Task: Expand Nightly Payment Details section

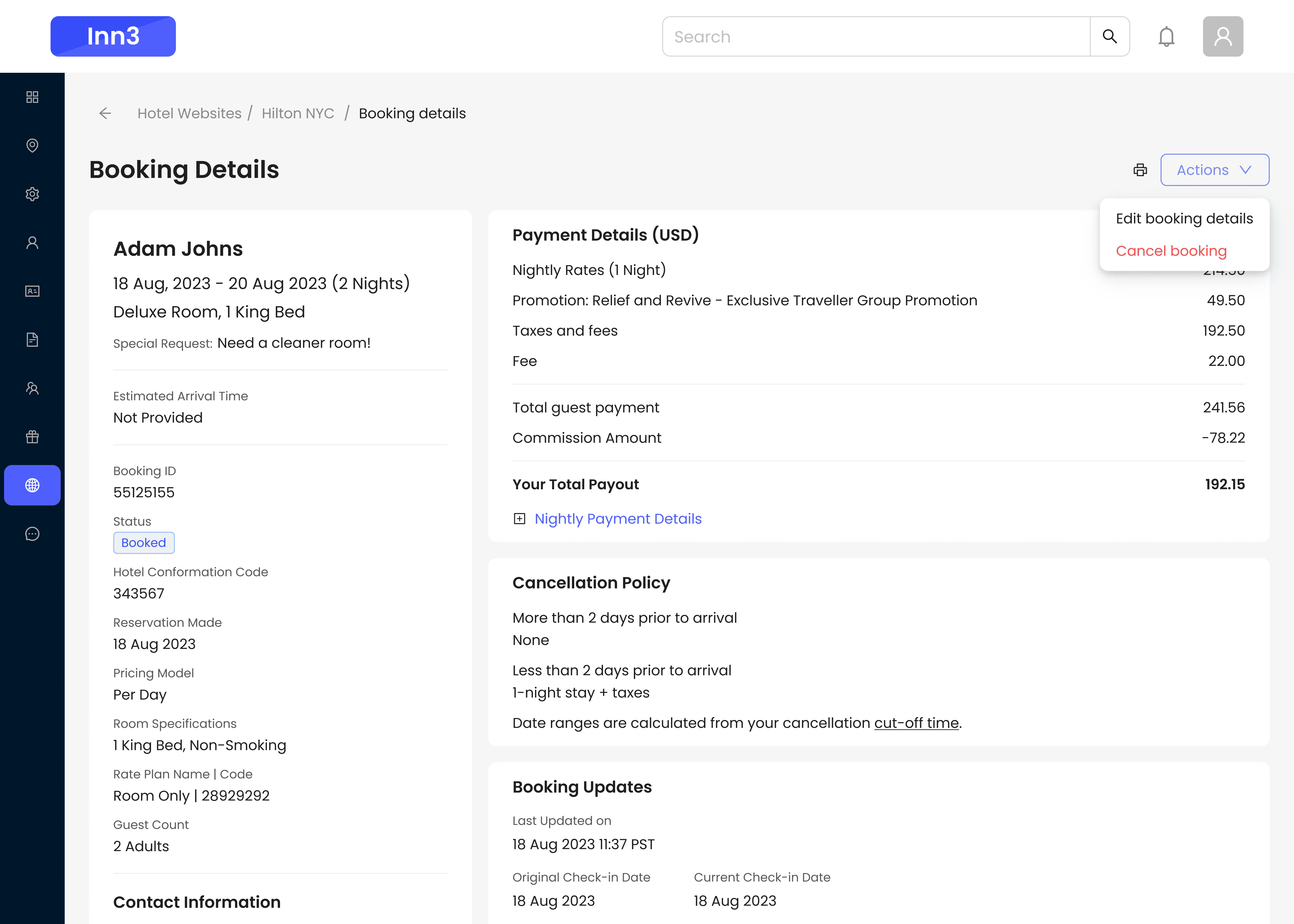Action: tap(617, 519)
